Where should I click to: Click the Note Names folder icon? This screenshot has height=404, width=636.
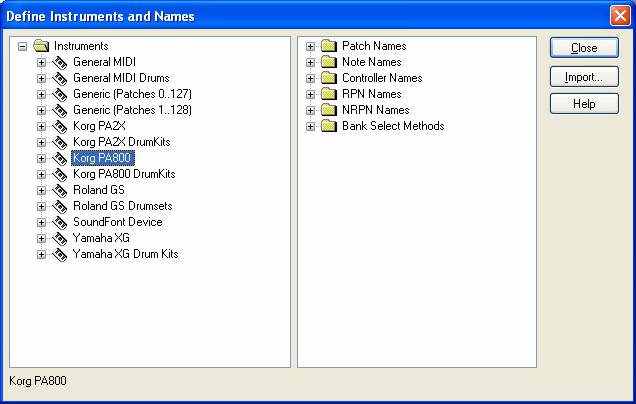pos(329,62)
